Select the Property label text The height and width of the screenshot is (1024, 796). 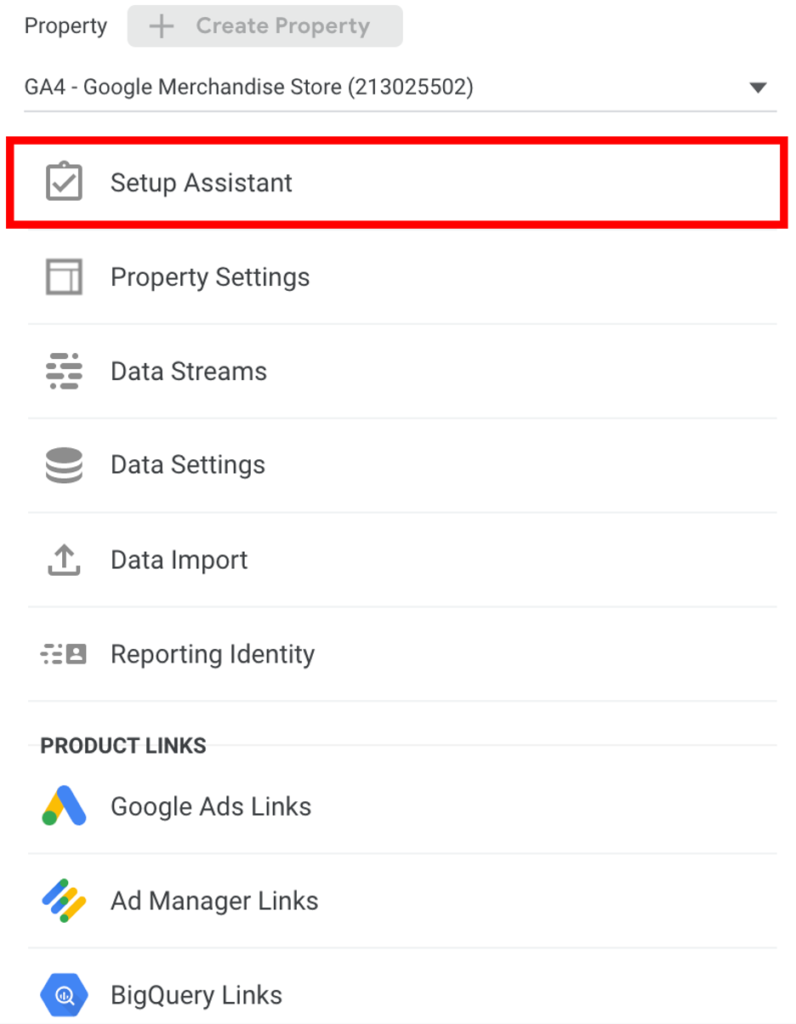click(65, 26)
